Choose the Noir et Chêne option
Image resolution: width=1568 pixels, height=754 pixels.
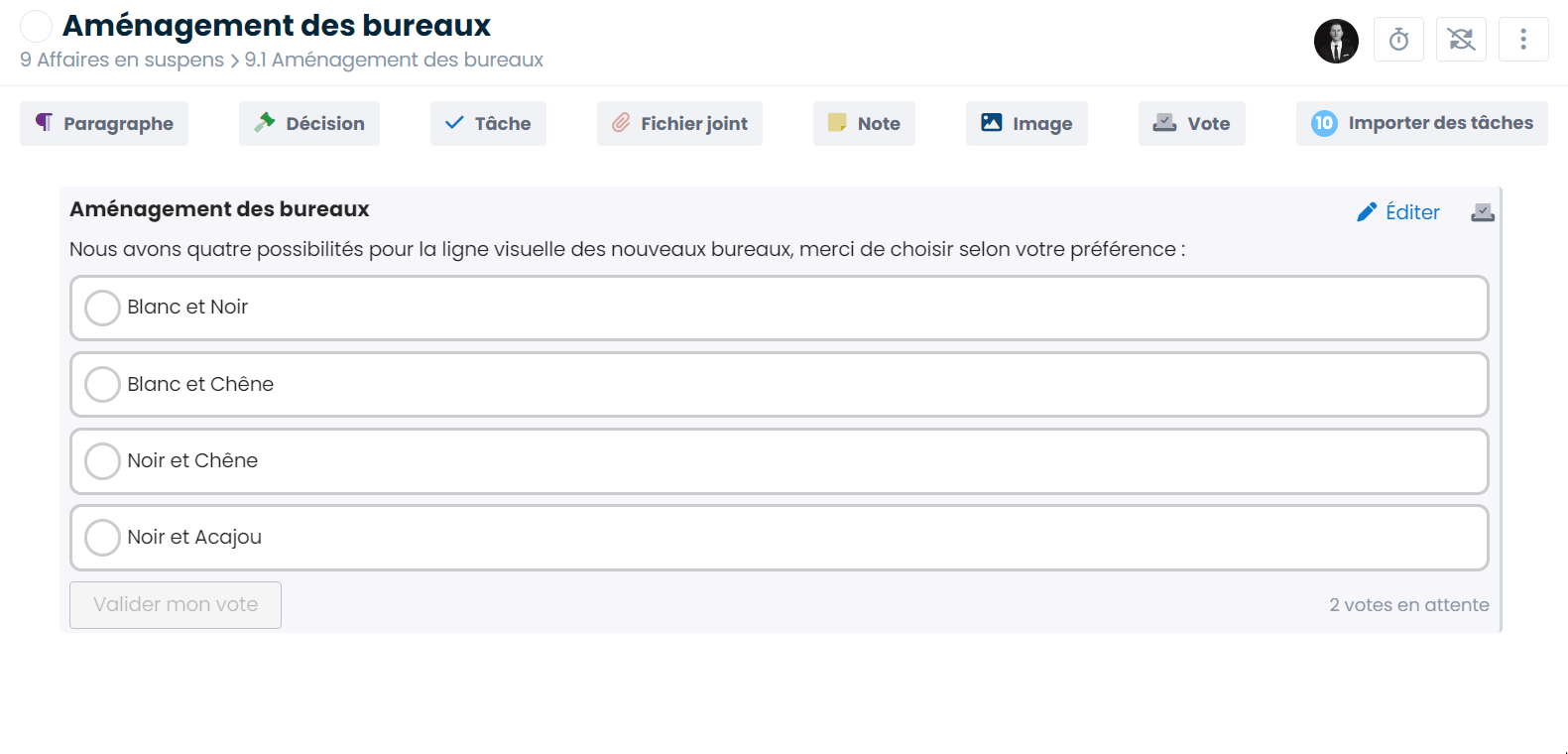[780, 460]
